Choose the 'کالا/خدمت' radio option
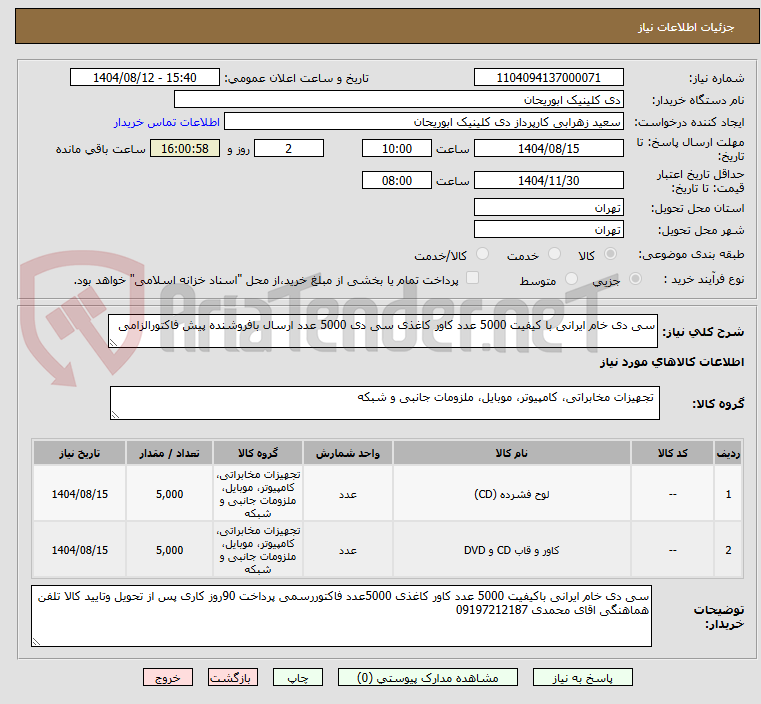This screenshot has width=761, height=704. 483,255
